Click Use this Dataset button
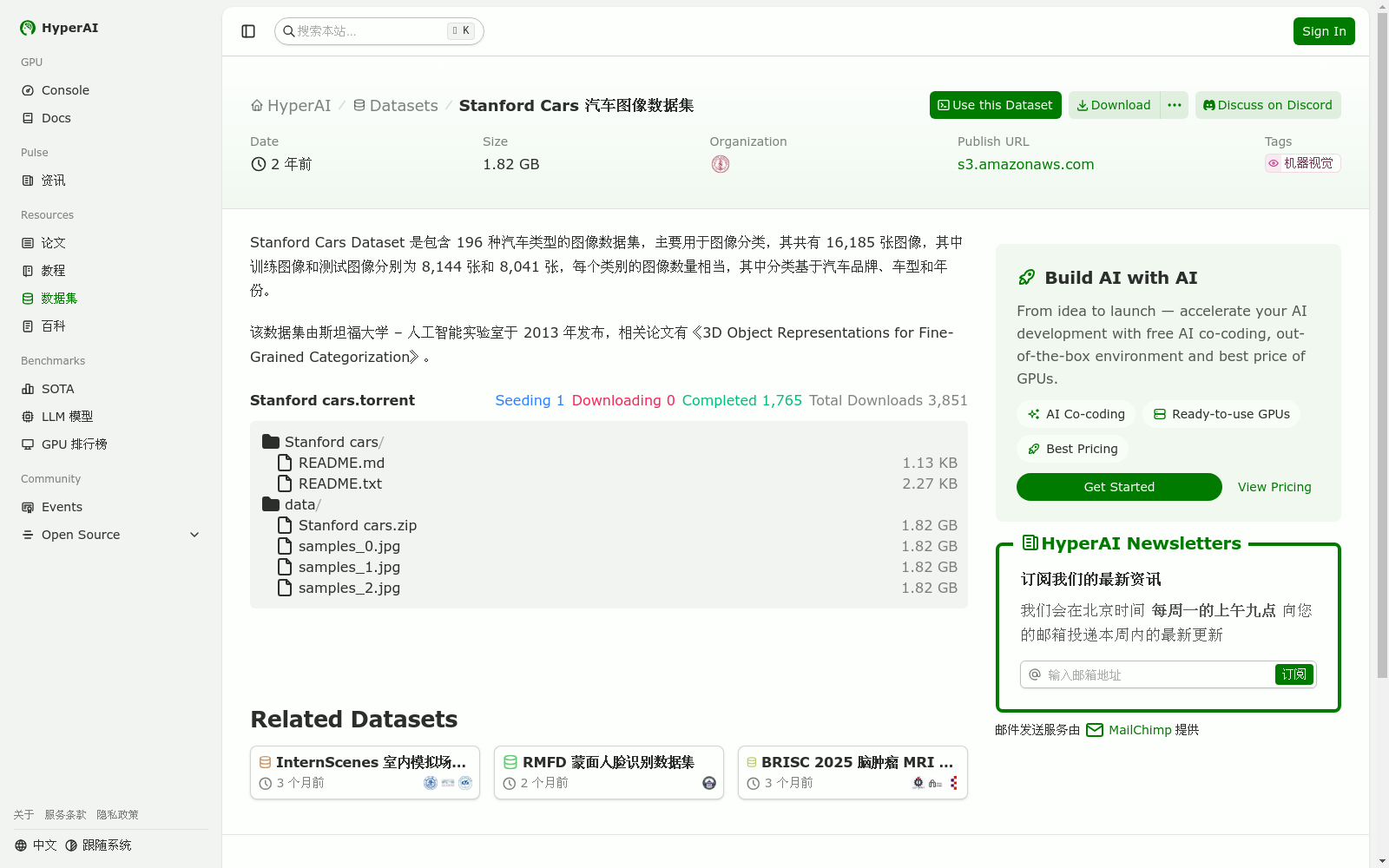Screen dimensions: 1389x868 point(996,105)
